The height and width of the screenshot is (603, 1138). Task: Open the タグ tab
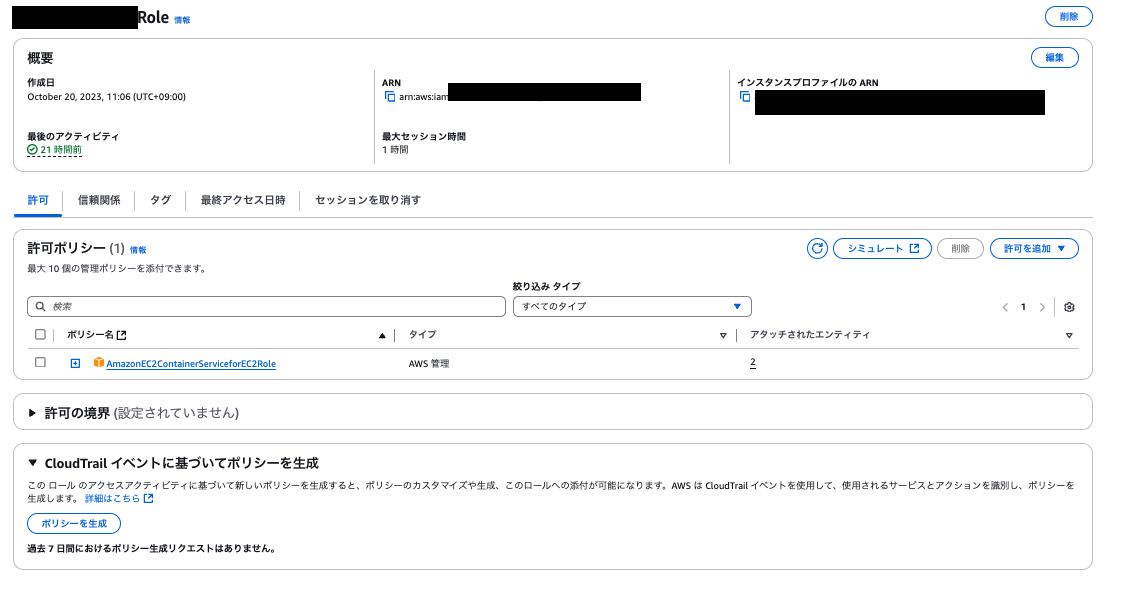pos(160,200)
